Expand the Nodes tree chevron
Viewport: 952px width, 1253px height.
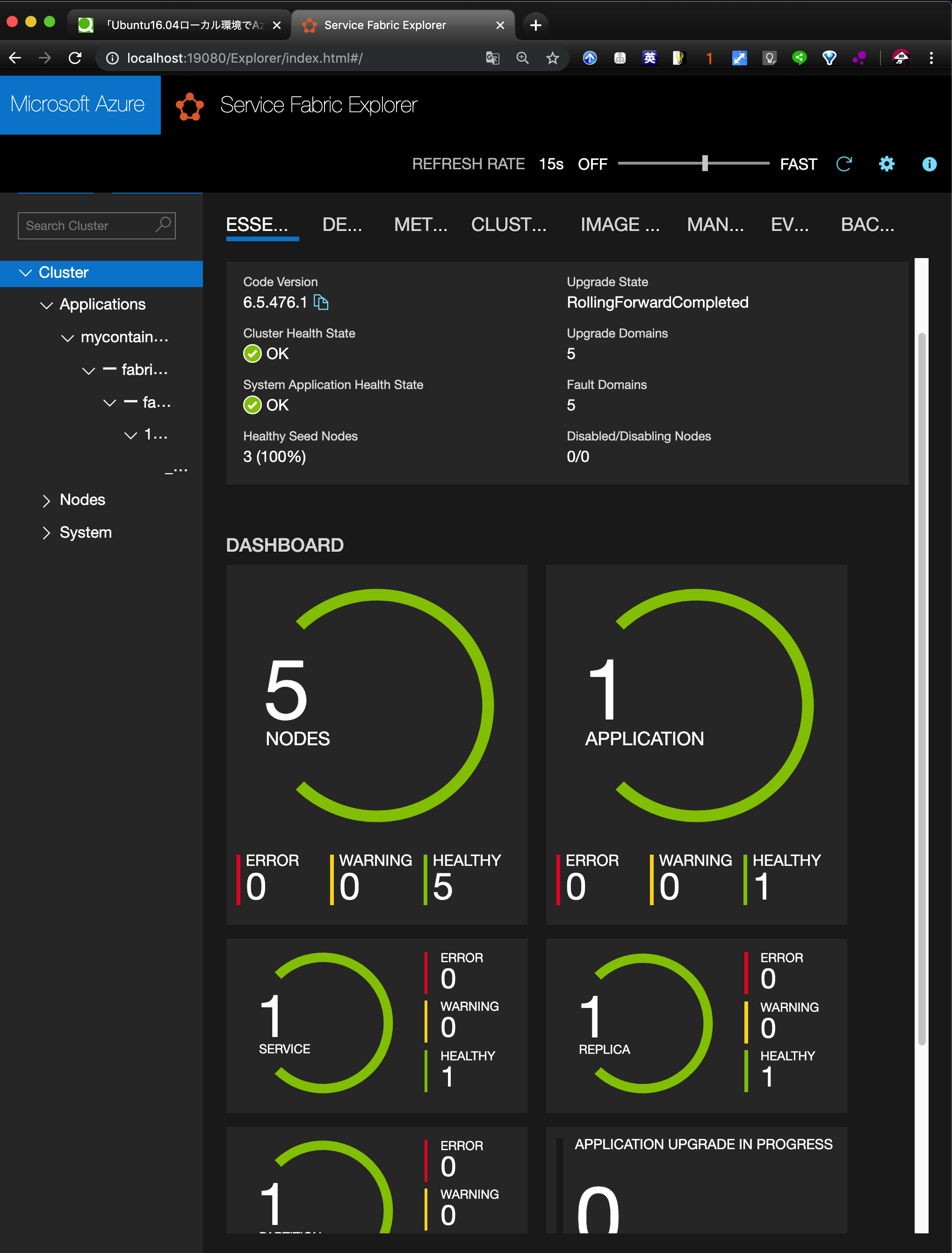click(x=46, y=501)
